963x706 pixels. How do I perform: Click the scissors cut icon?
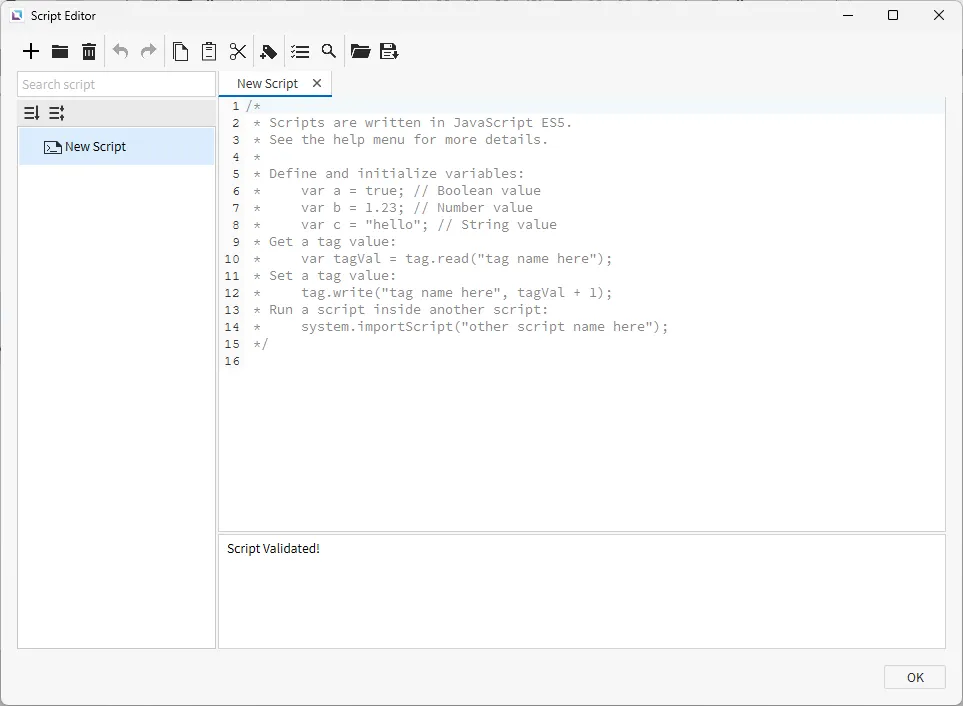(237, 51)
